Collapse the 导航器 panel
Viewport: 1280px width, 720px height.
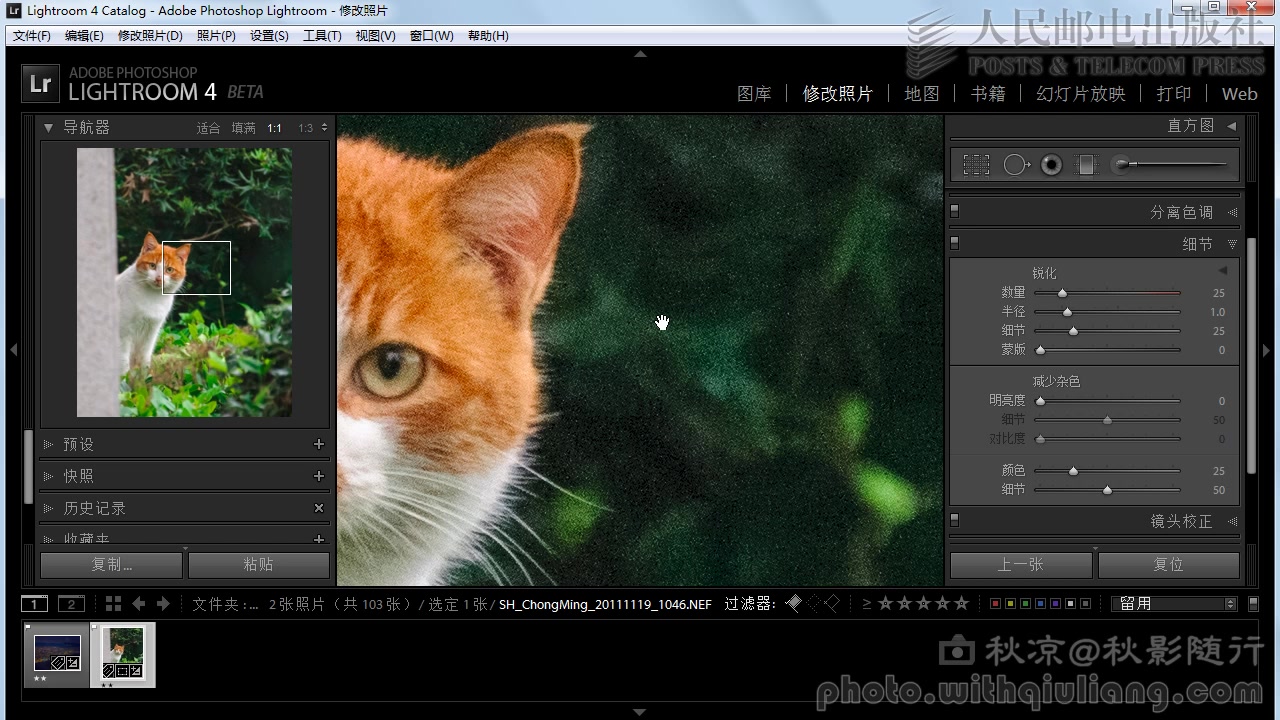pyautogui.click(x=48, y=127)
